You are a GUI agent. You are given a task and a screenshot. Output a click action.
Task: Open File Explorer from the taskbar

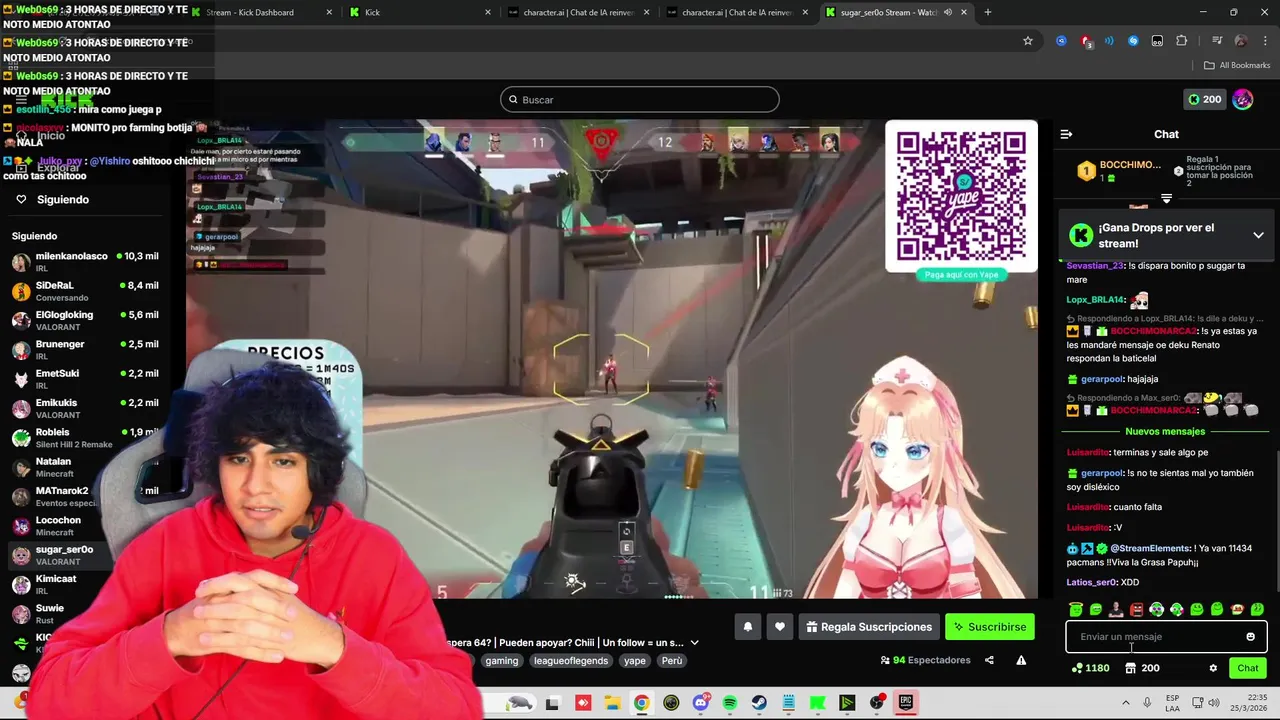pyautogui.click(x=612, y=703)
